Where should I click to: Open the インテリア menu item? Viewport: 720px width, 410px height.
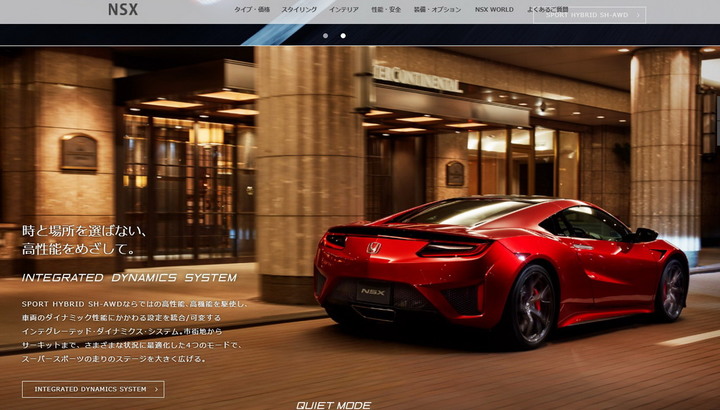click(x=343, y=10)
